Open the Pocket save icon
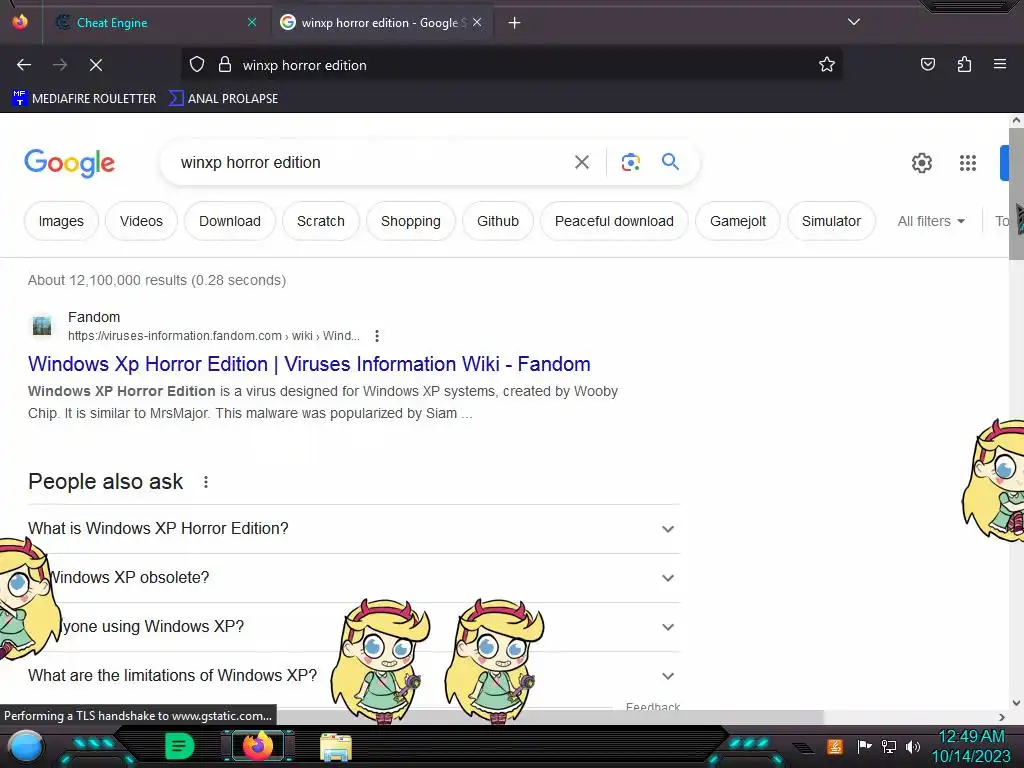Viewport: 1024px width, 768px height. coord(928,64)
